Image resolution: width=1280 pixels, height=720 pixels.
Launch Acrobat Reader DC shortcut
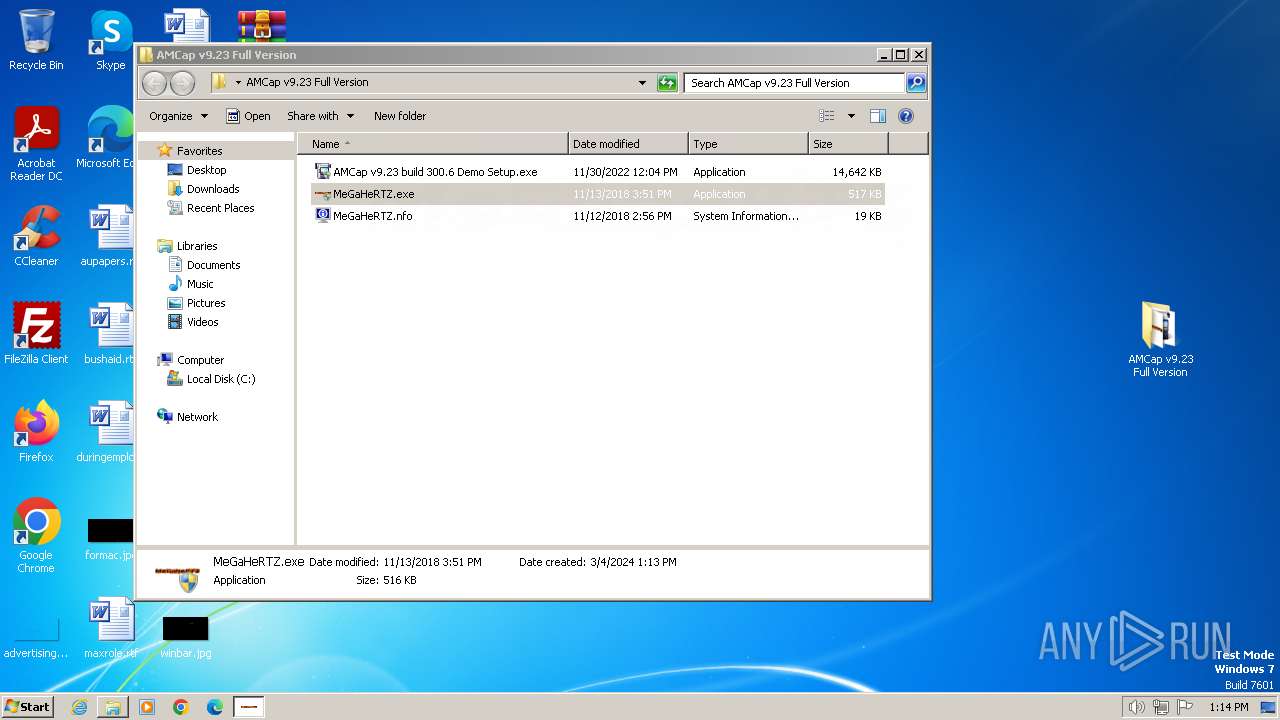[36, 144]
